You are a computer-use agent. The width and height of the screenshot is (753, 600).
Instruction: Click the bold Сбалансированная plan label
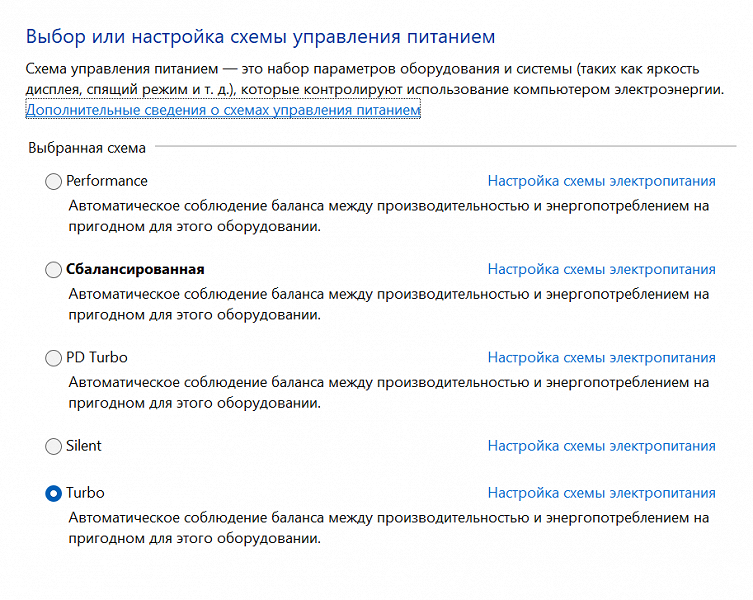click(x=135, y=269)
